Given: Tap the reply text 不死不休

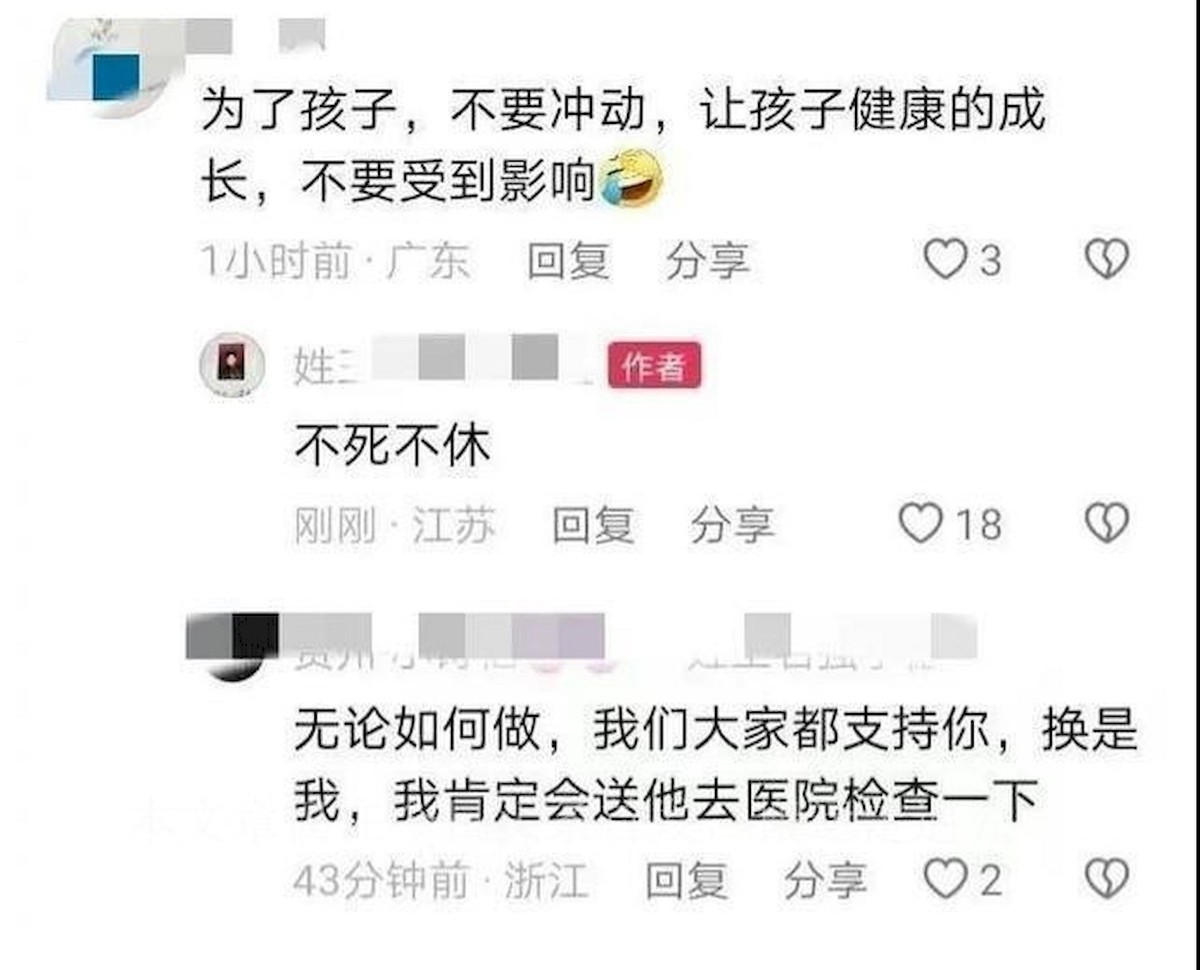Looking at the screenshot, I should [392, 447].
